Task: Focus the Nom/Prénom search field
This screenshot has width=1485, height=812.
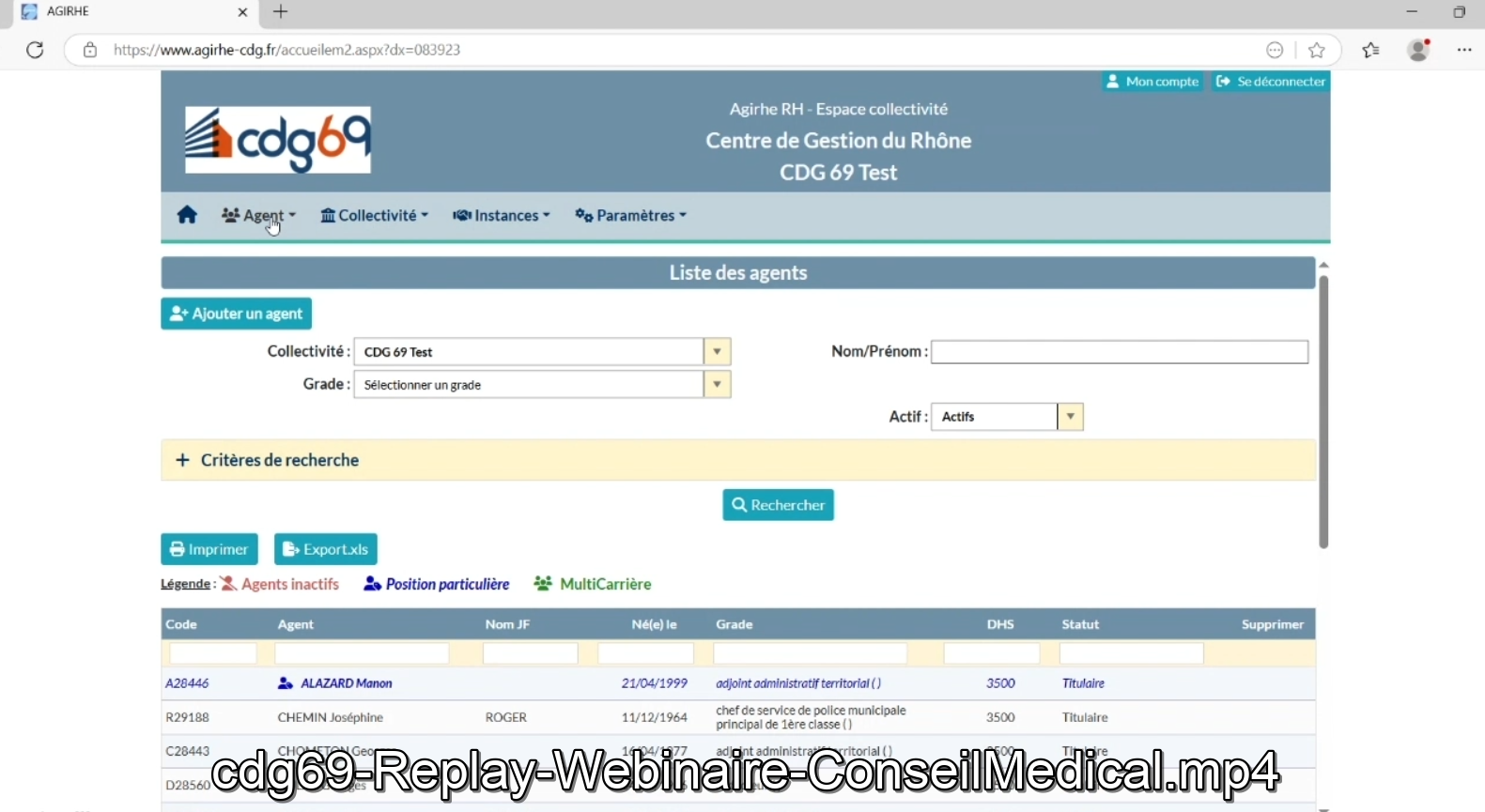Action: pyautogui.click(x=1119, y=352)
